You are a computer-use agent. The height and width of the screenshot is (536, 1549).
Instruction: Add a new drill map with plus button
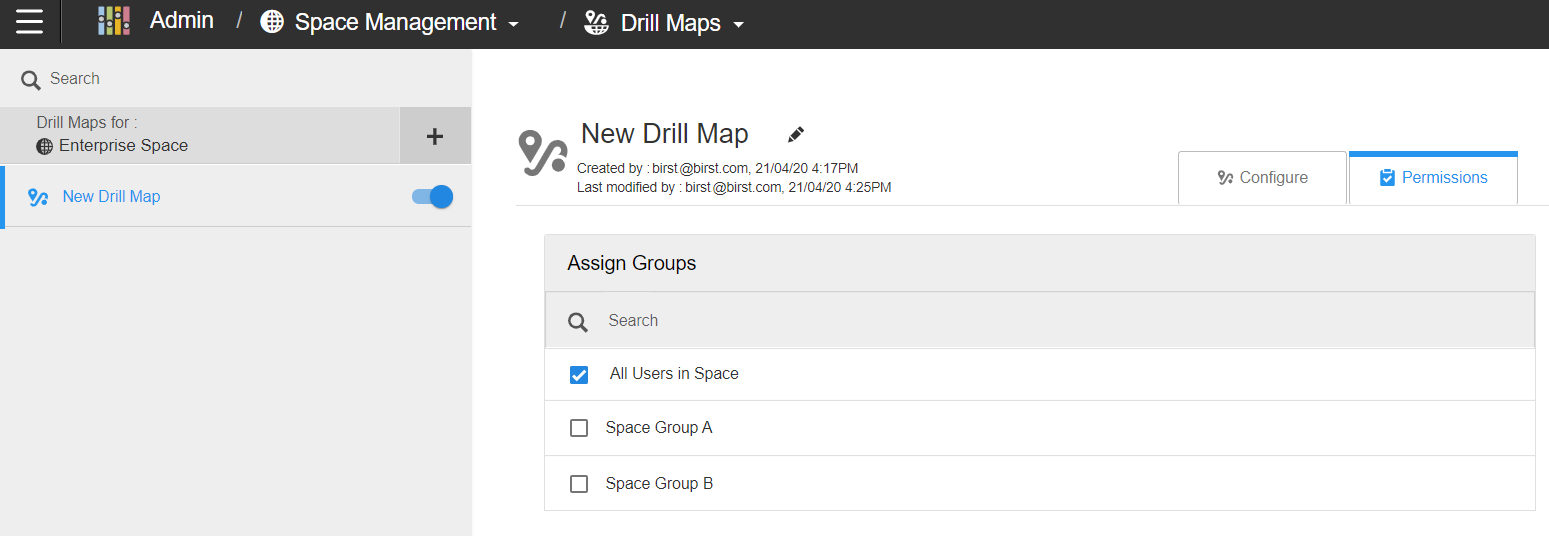(x=435, y=136)
